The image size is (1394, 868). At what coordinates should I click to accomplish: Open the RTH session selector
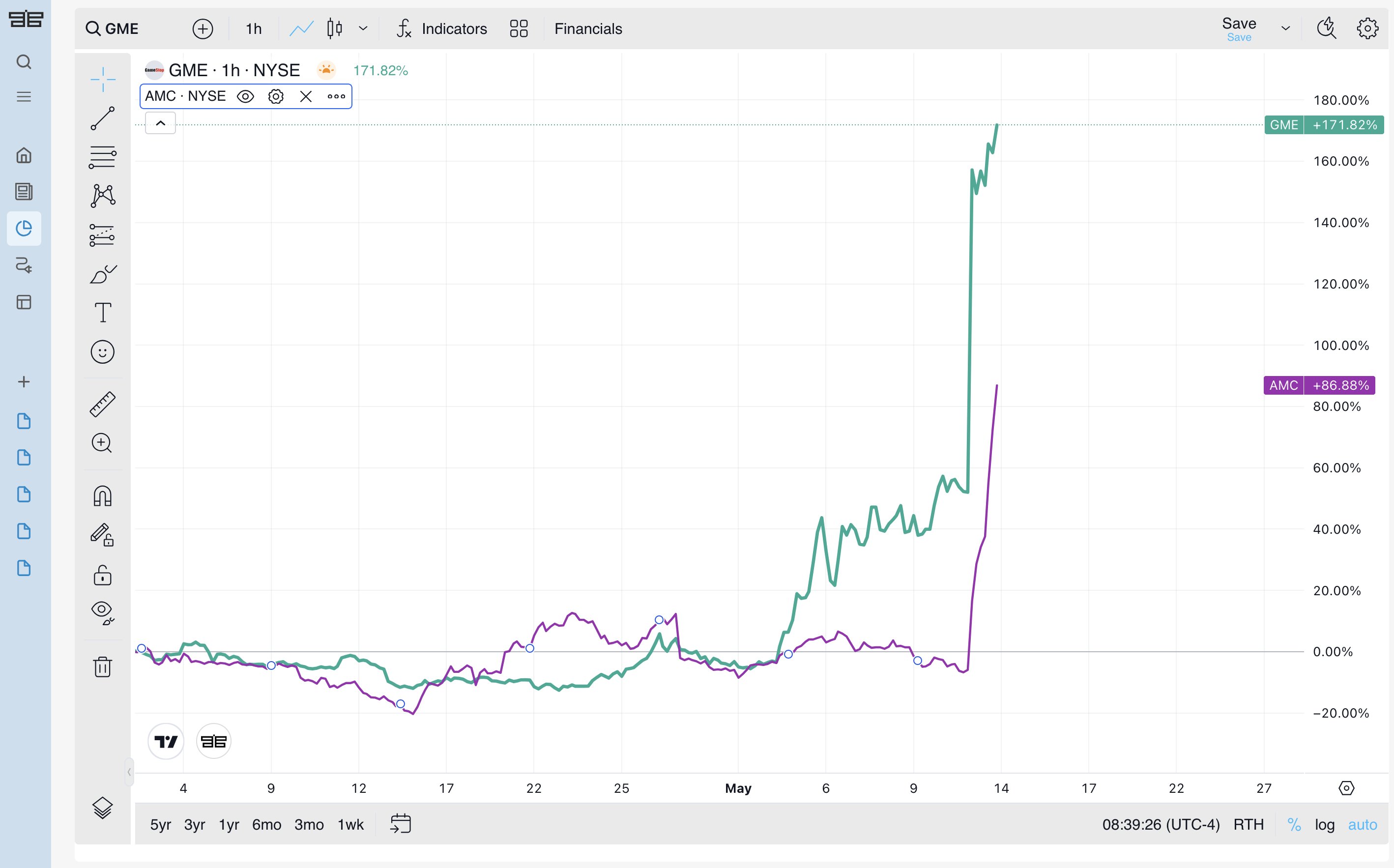[x=1249, y=825]
